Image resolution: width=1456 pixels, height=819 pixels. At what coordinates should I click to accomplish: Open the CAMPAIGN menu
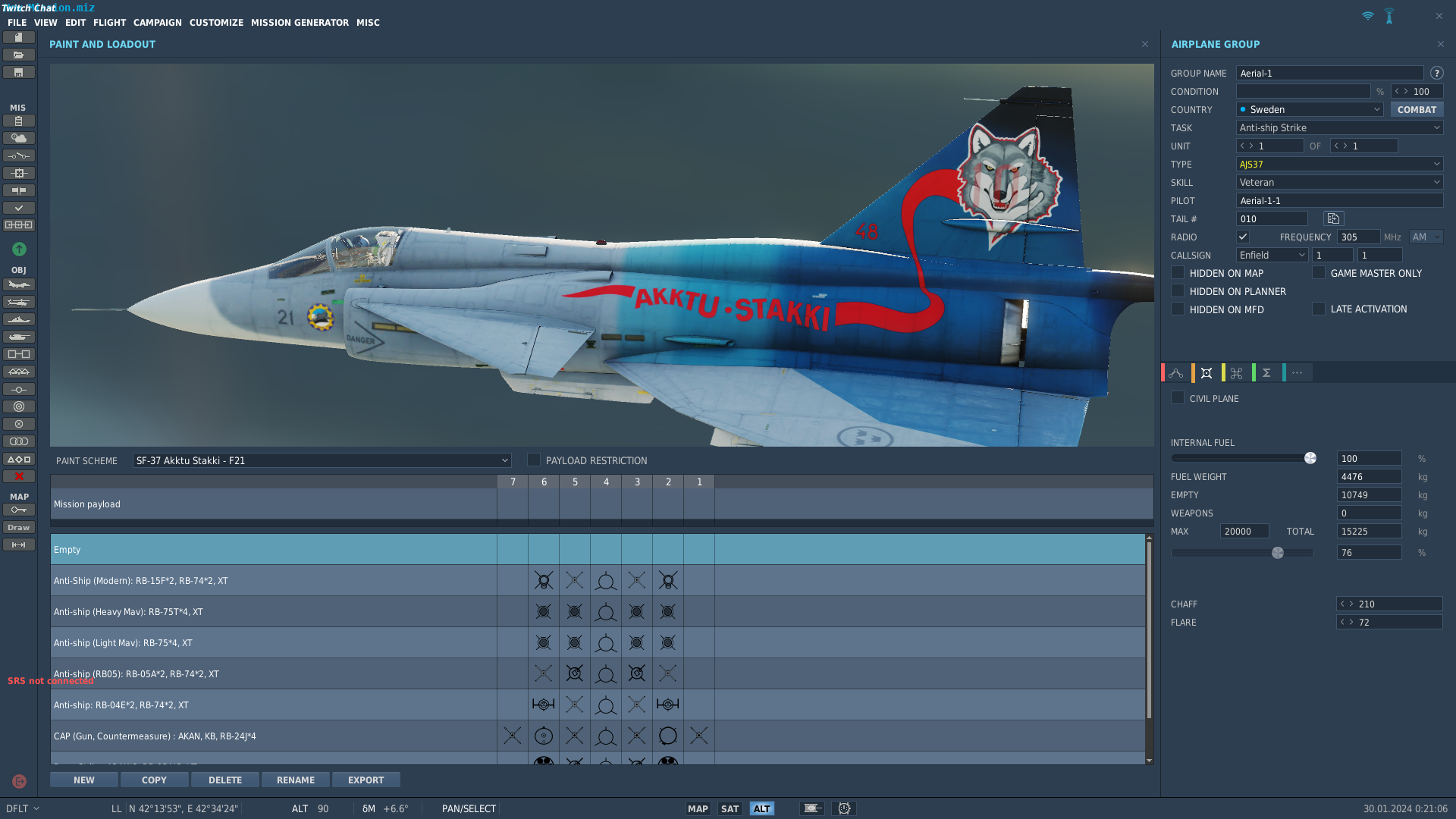(x=157, y=22)
